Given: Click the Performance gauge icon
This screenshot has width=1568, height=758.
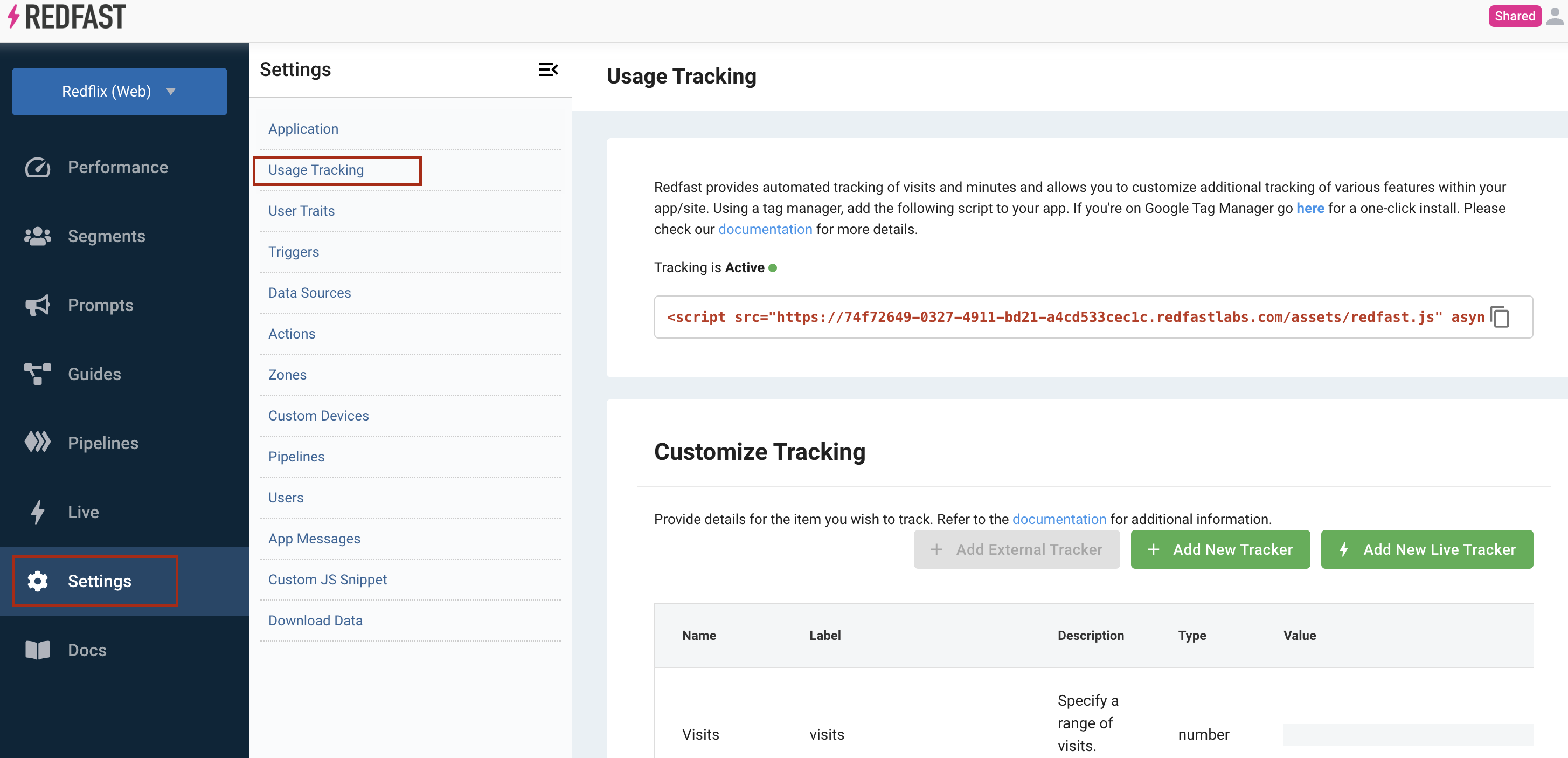Looking at the screenshot, I should point(37,167).
